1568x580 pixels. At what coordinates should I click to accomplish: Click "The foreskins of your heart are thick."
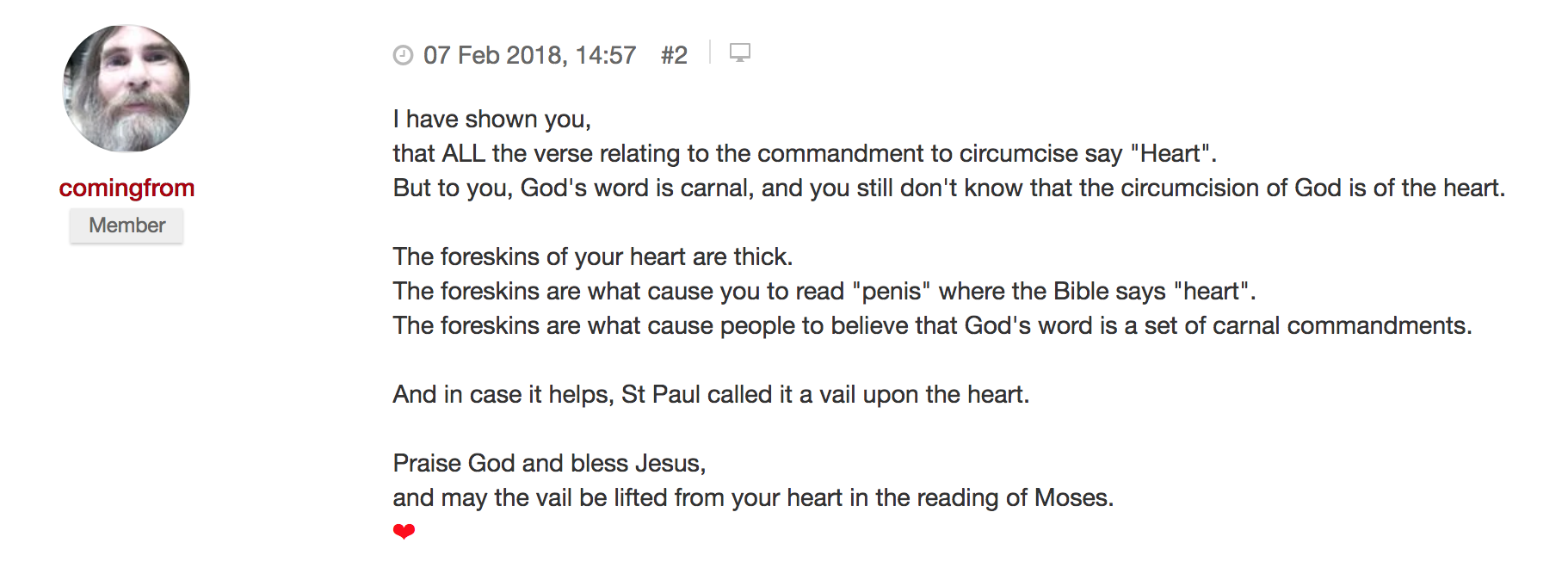point(592,256)
